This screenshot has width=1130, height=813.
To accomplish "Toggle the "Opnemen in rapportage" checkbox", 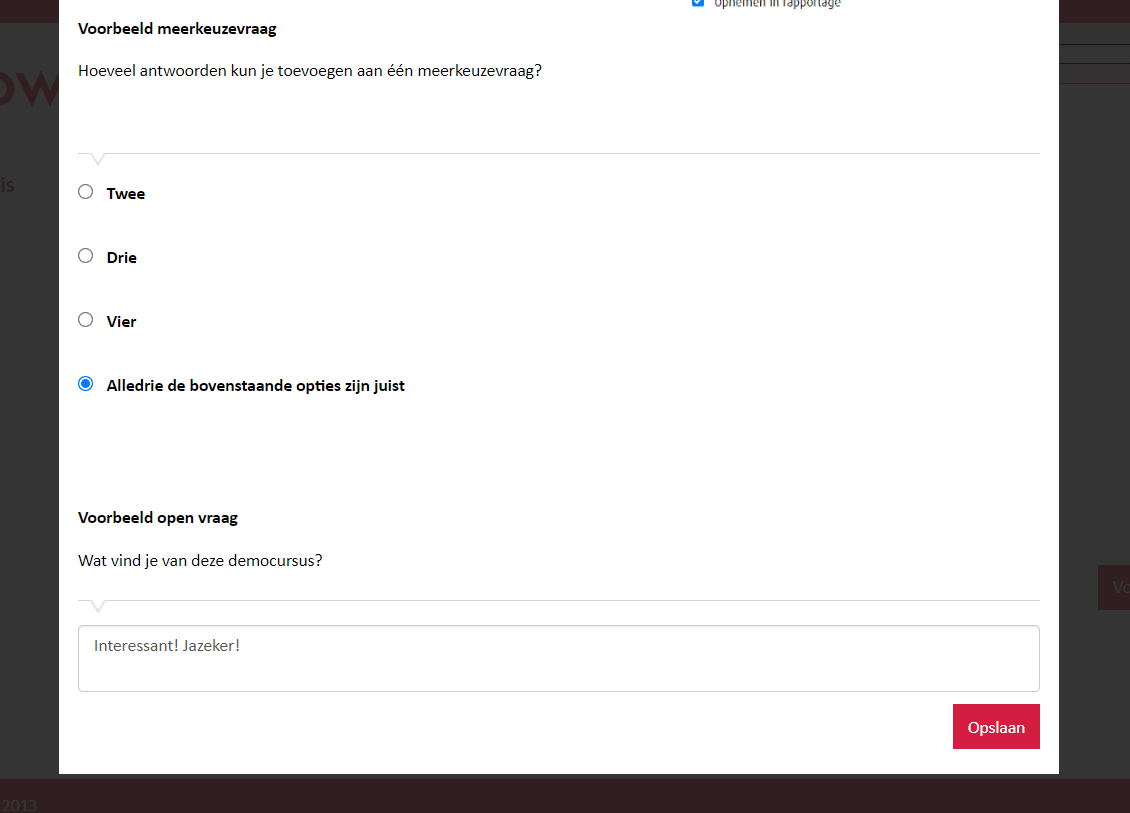I will [698, 2].
